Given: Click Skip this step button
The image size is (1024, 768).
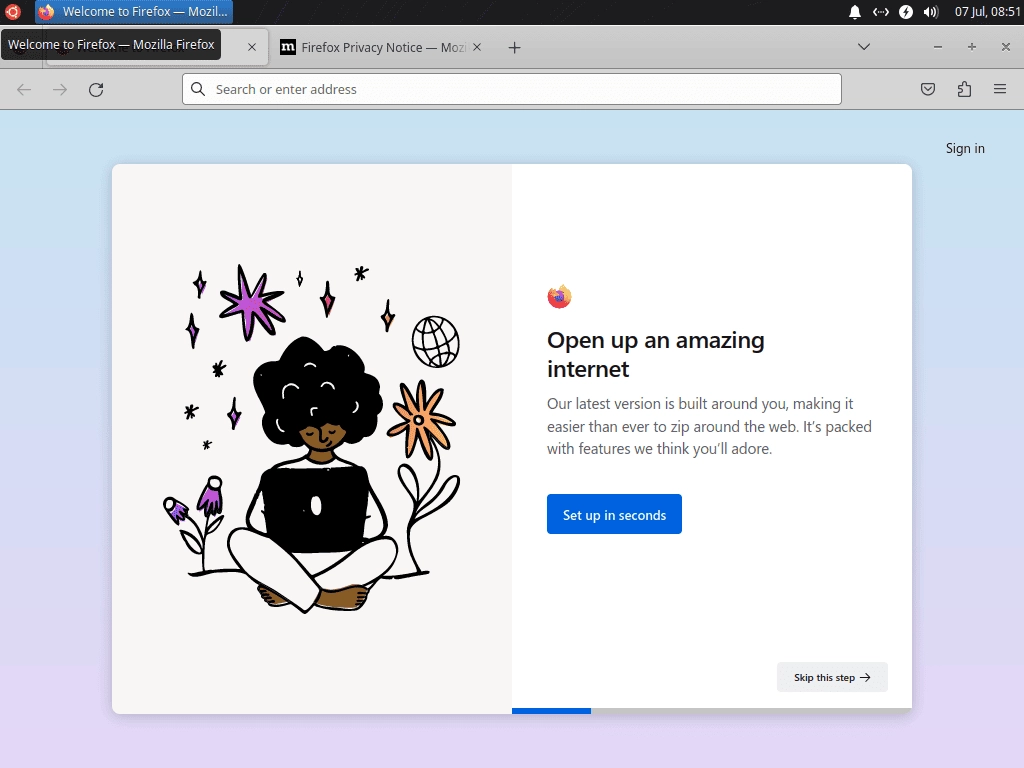Looking at the screenshot, I should 832,677.
